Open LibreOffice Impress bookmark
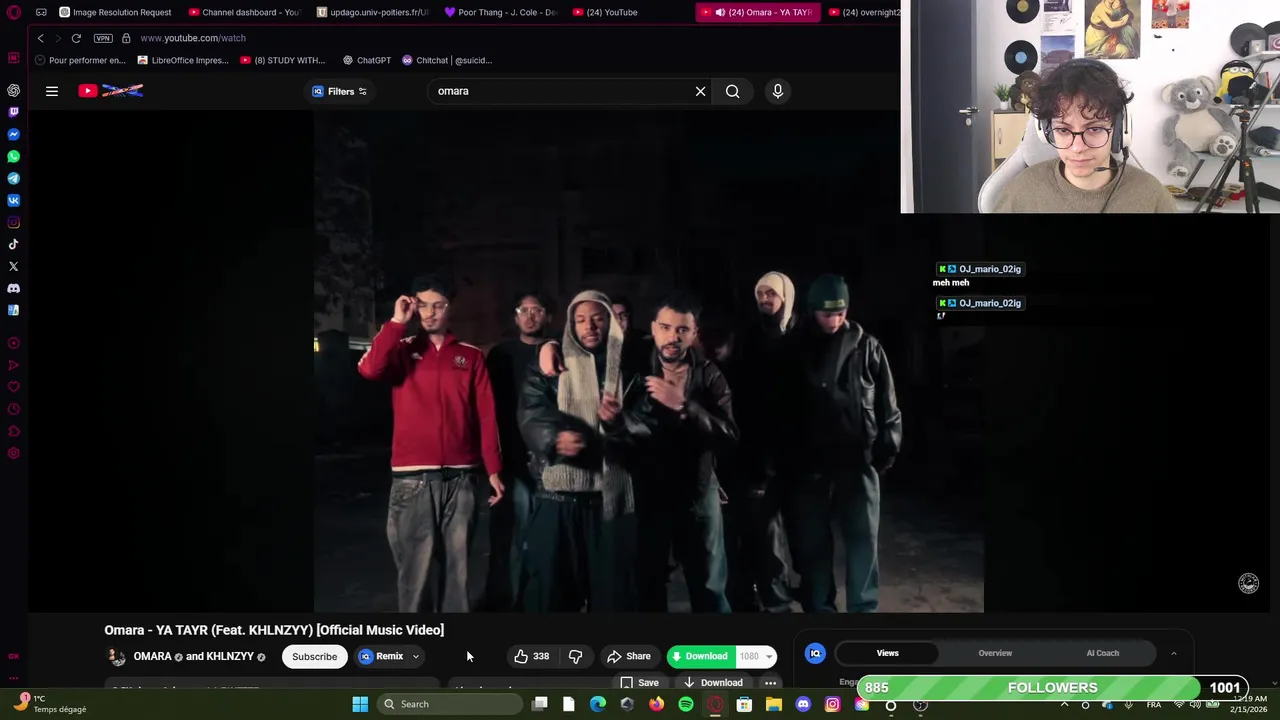The image size is (1280, 720). coord(183,60)
